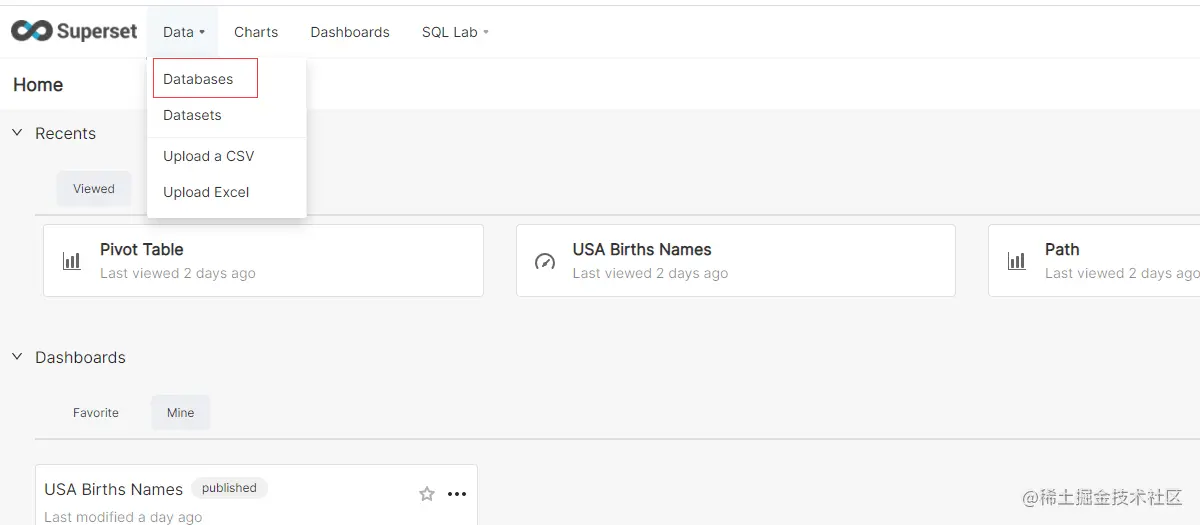Click the Pivot Table bar chart icon

point(72,261)
